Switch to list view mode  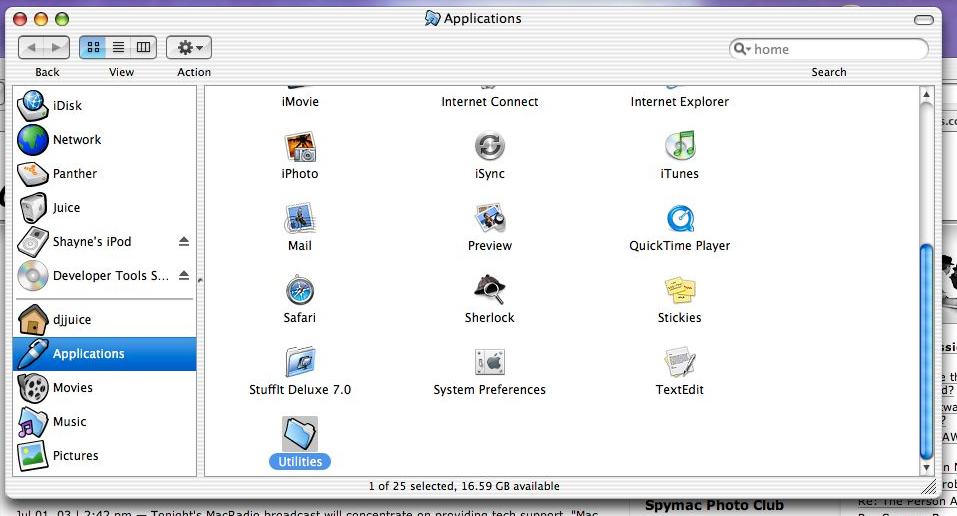(x=118, y=47)
